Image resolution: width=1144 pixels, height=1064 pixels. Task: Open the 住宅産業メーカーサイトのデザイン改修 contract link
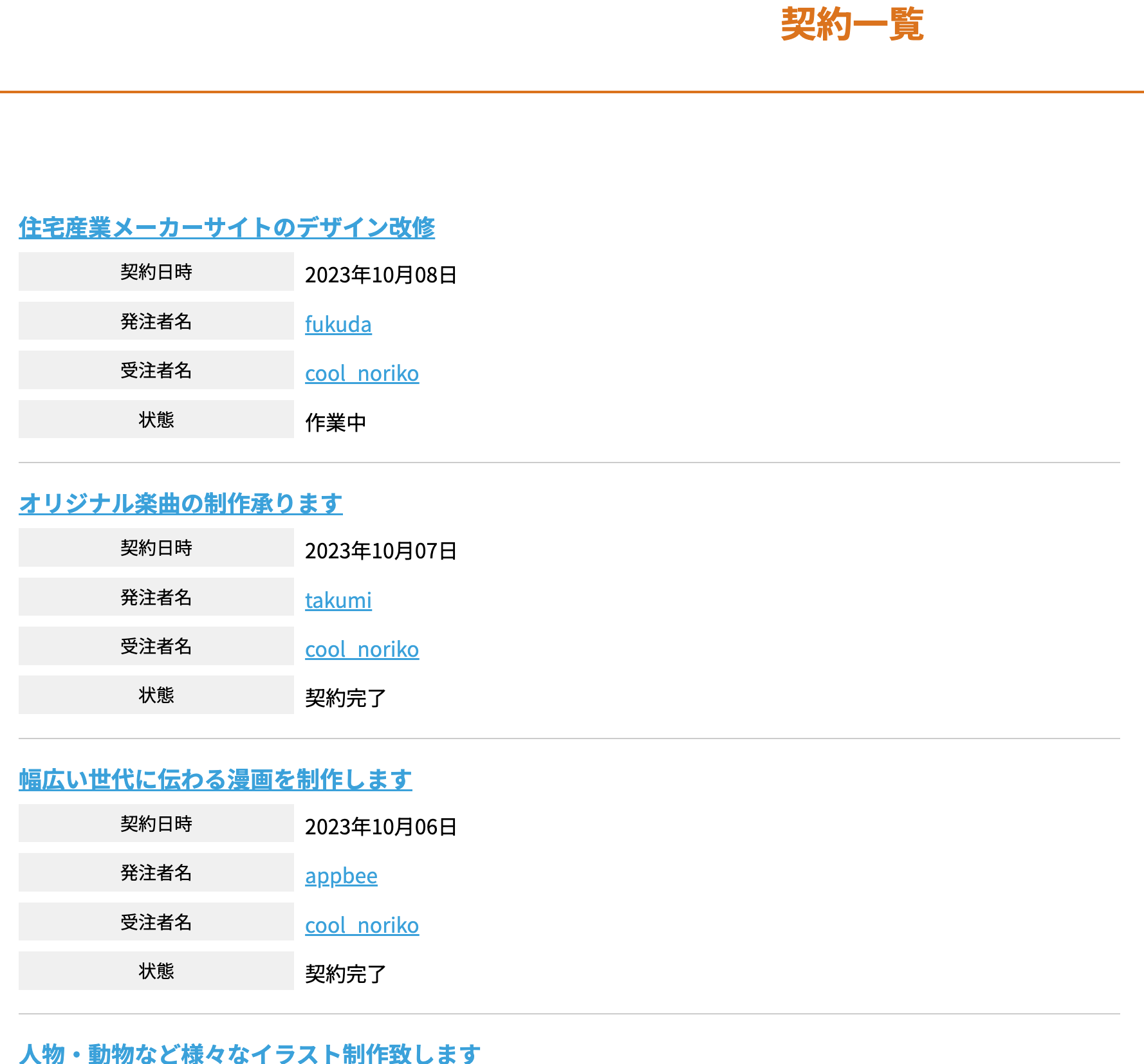pyautogui.click(x=226, y=228)
